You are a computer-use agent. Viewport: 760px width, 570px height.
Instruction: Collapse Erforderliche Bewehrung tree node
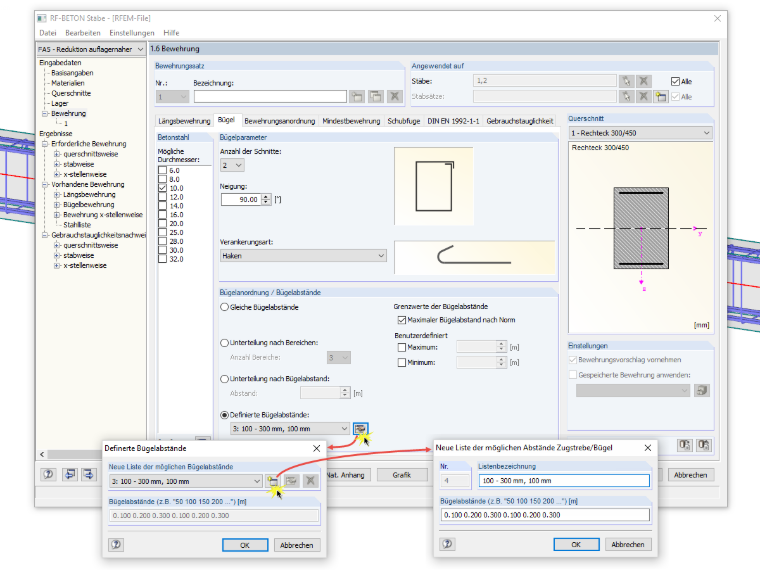[45, 144]
